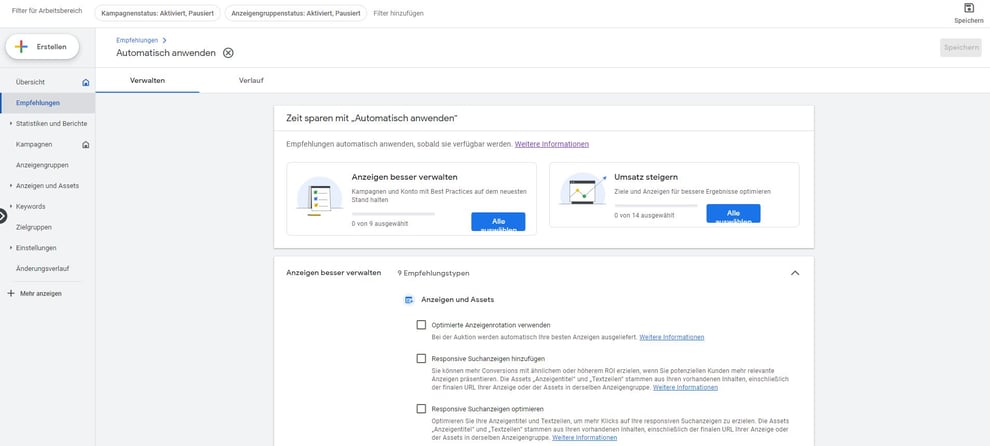Expand the collapsed side panel arrow icon

point(3,215)
